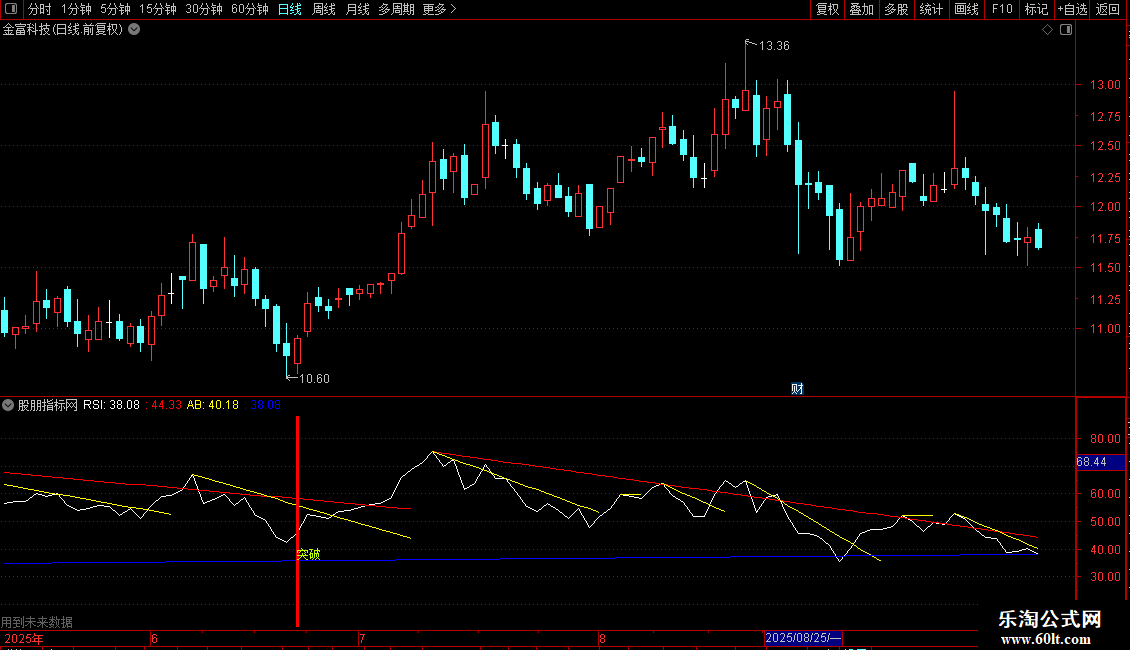
Task: Click the 返回 back button
Action: 1108,9
